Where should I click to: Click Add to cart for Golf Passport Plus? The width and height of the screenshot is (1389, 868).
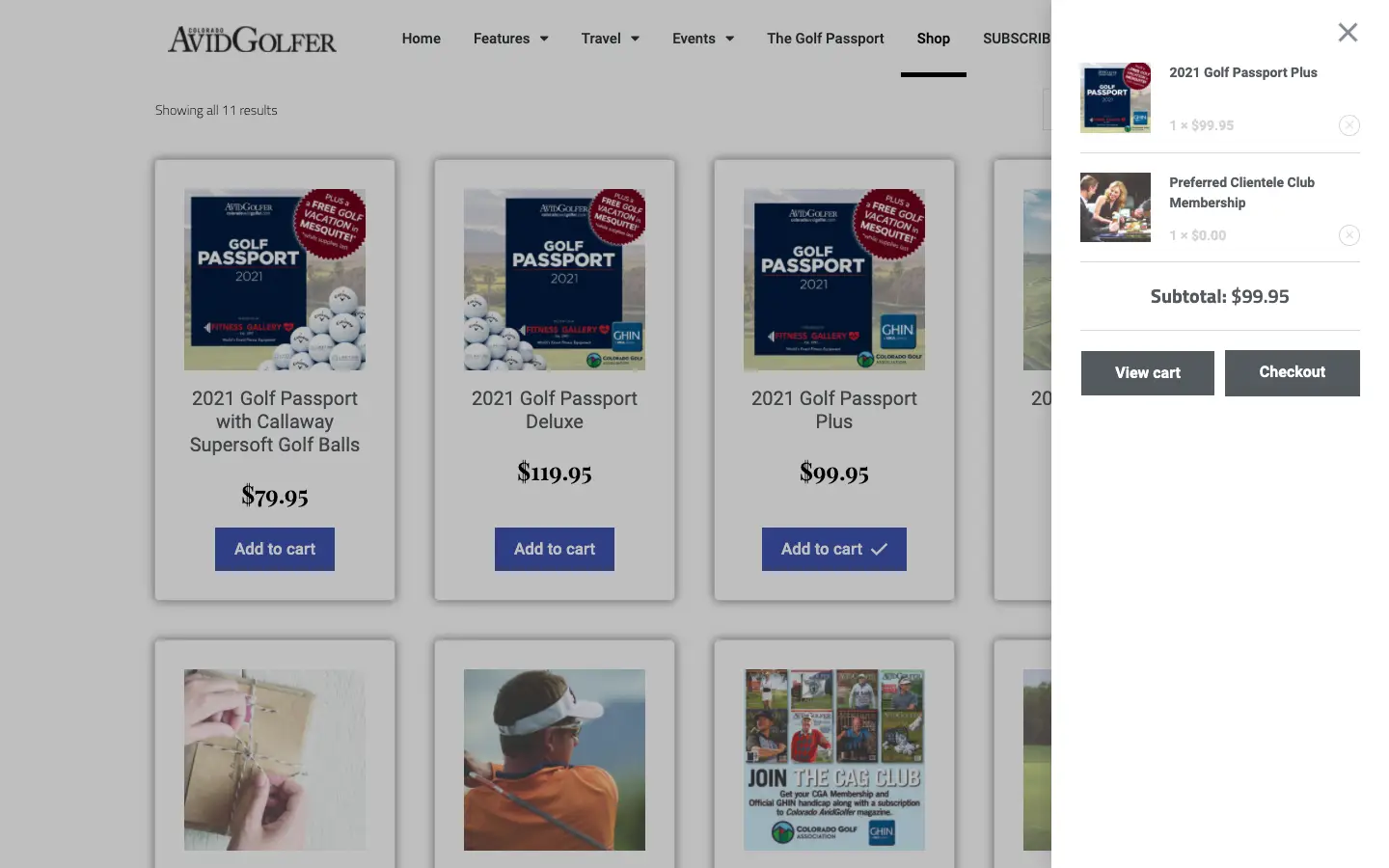(x=834, y=549)
